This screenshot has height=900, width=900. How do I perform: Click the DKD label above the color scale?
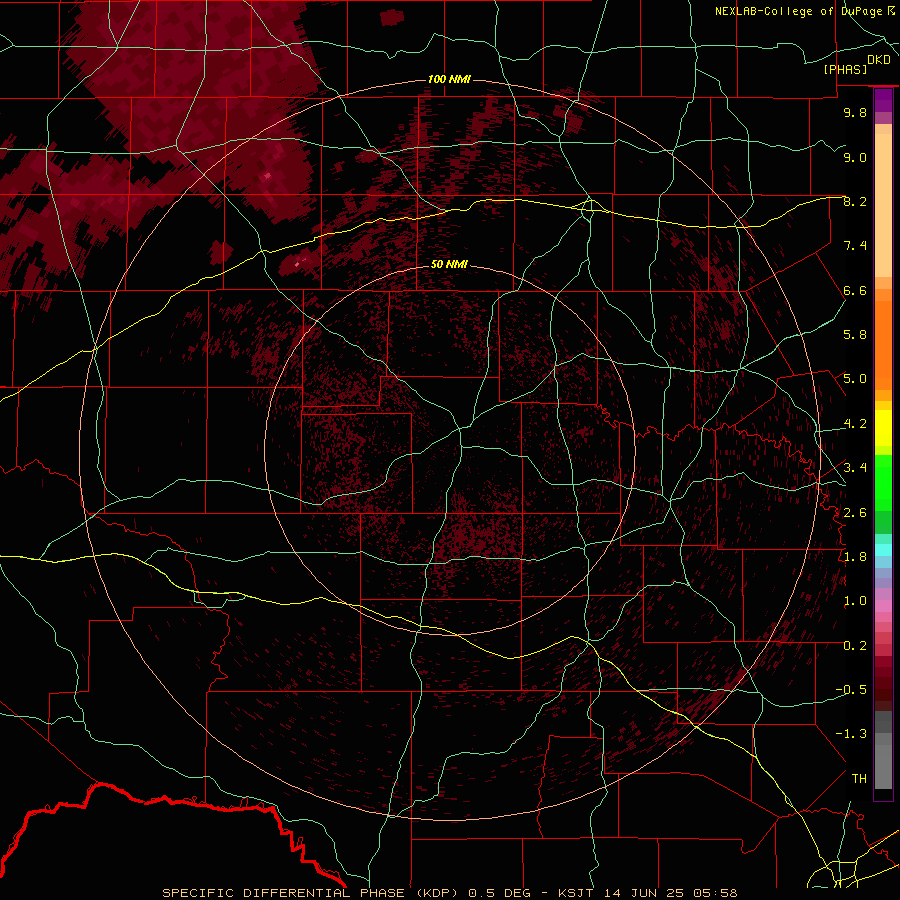pyautogui.click(x=879, y=59)
